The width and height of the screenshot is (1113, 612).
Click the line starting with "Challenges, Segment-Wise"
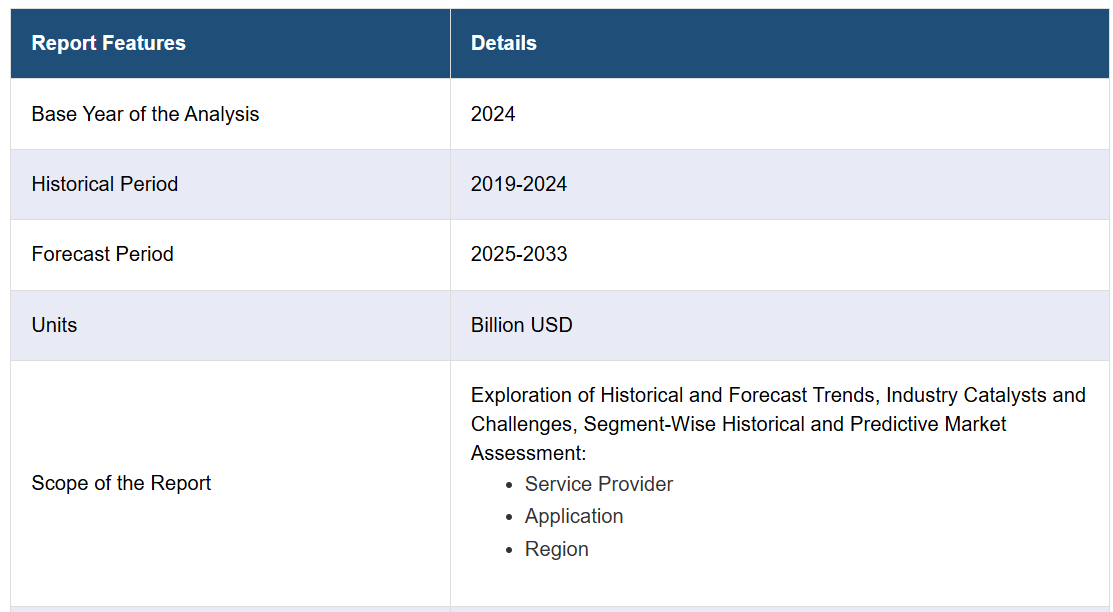[738, 424]
